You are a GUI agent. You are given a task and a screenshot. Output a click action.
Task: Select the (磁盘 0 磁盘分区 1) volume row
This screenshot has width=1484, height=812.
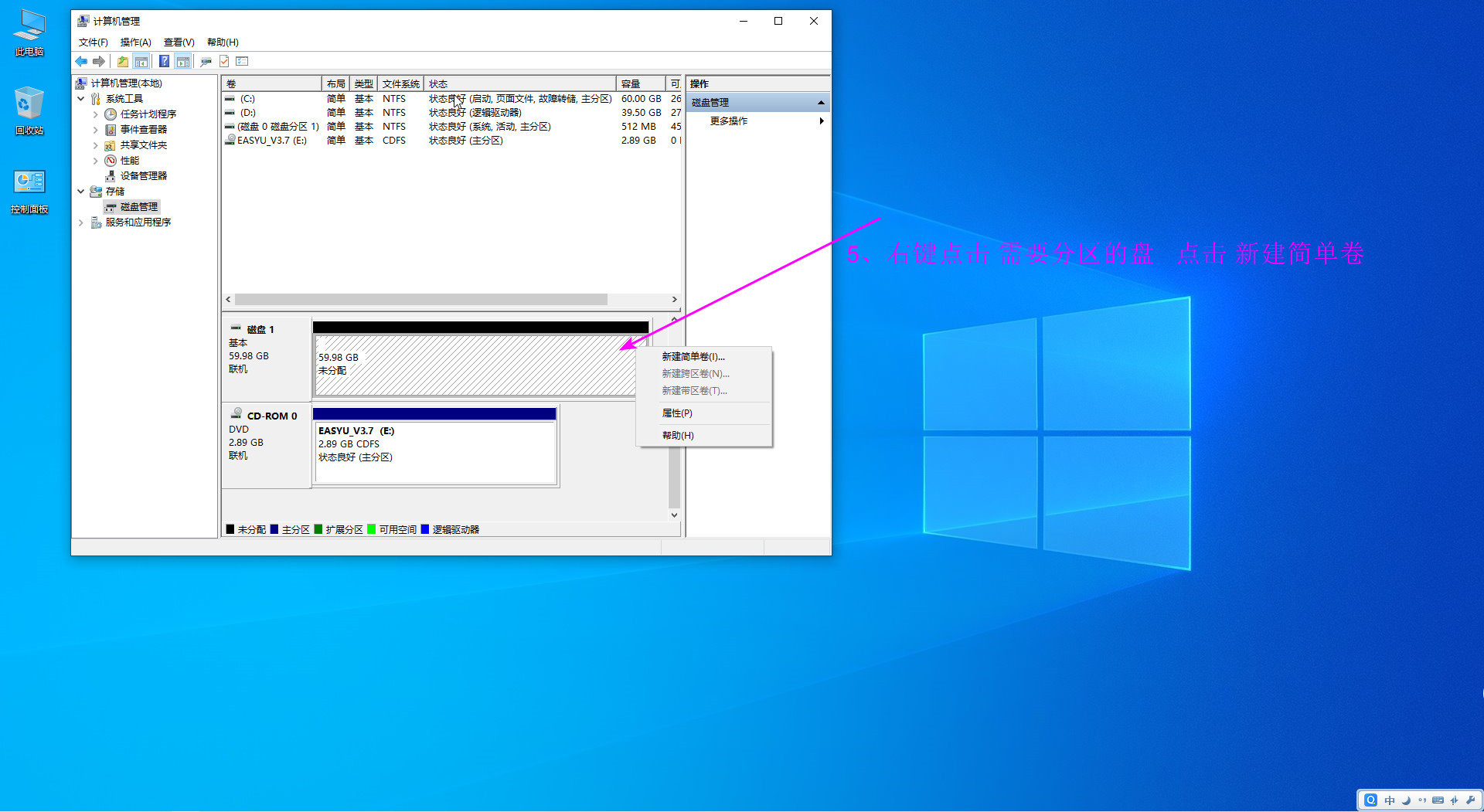tap(452, 127)
